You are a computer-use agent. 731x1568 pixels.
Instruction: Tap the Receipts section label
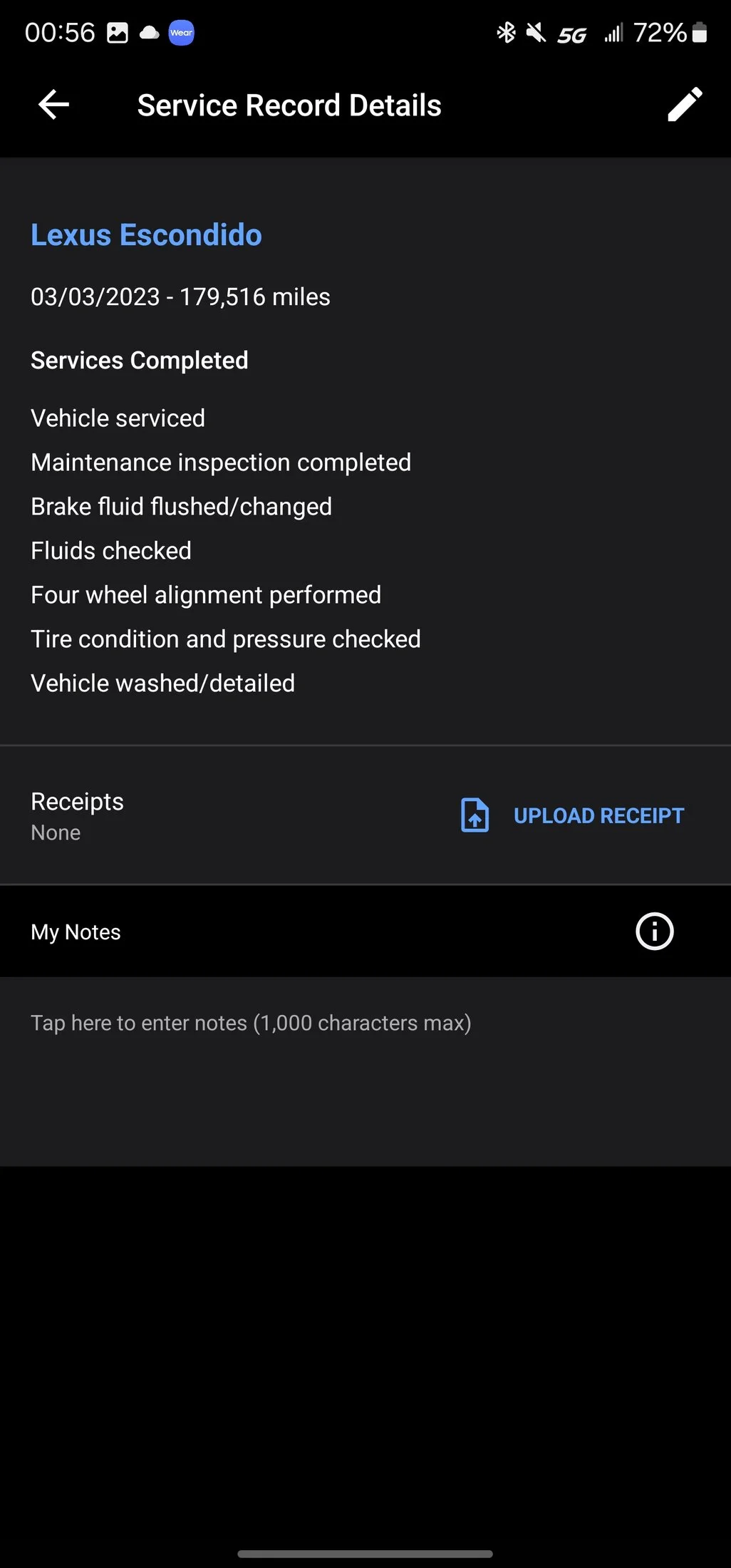coord(77,802)
